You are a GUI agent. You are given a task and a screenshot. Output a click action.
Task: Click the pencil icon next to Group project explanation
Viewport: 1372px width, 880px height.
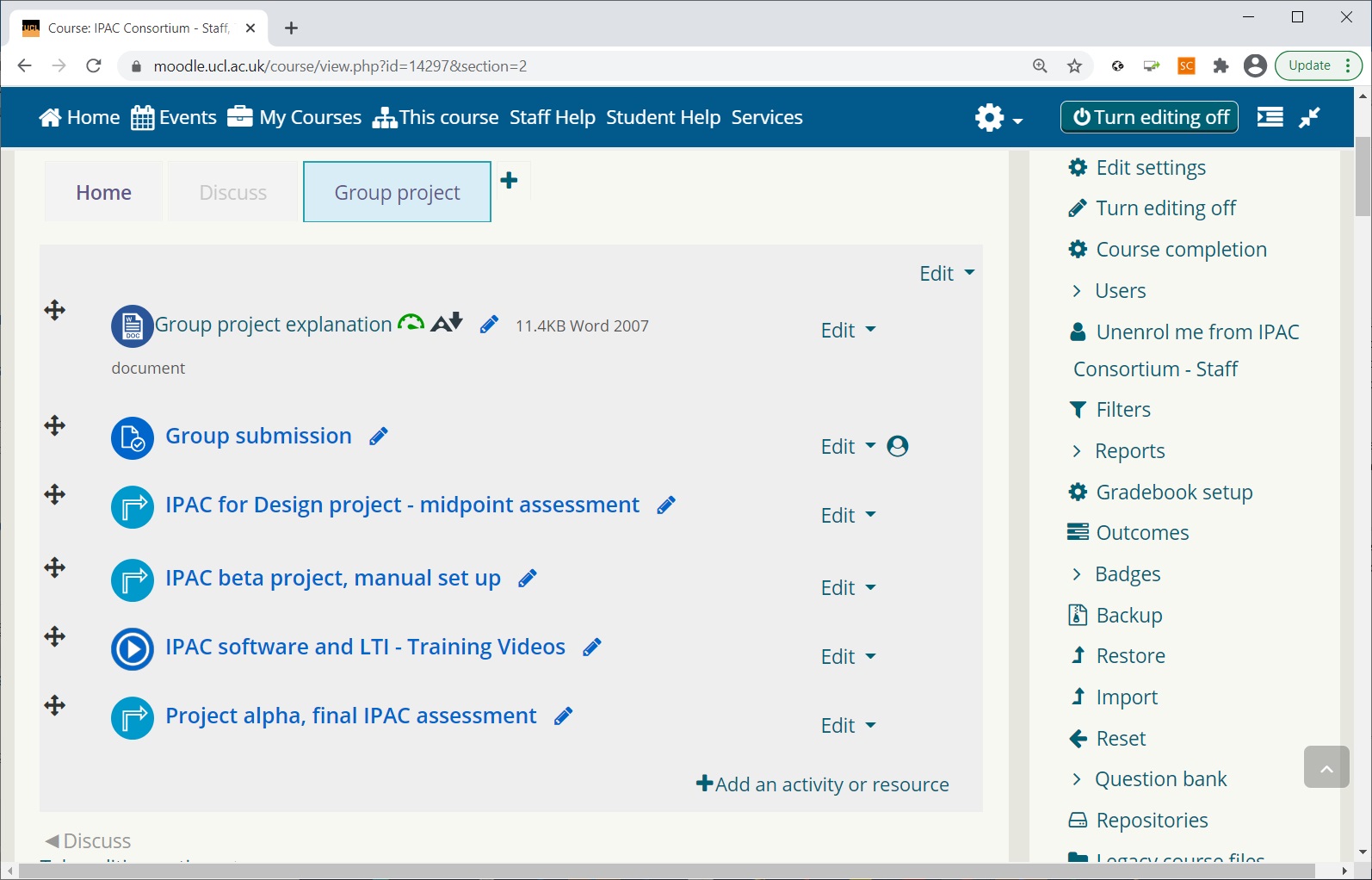[x=489, y=325]
